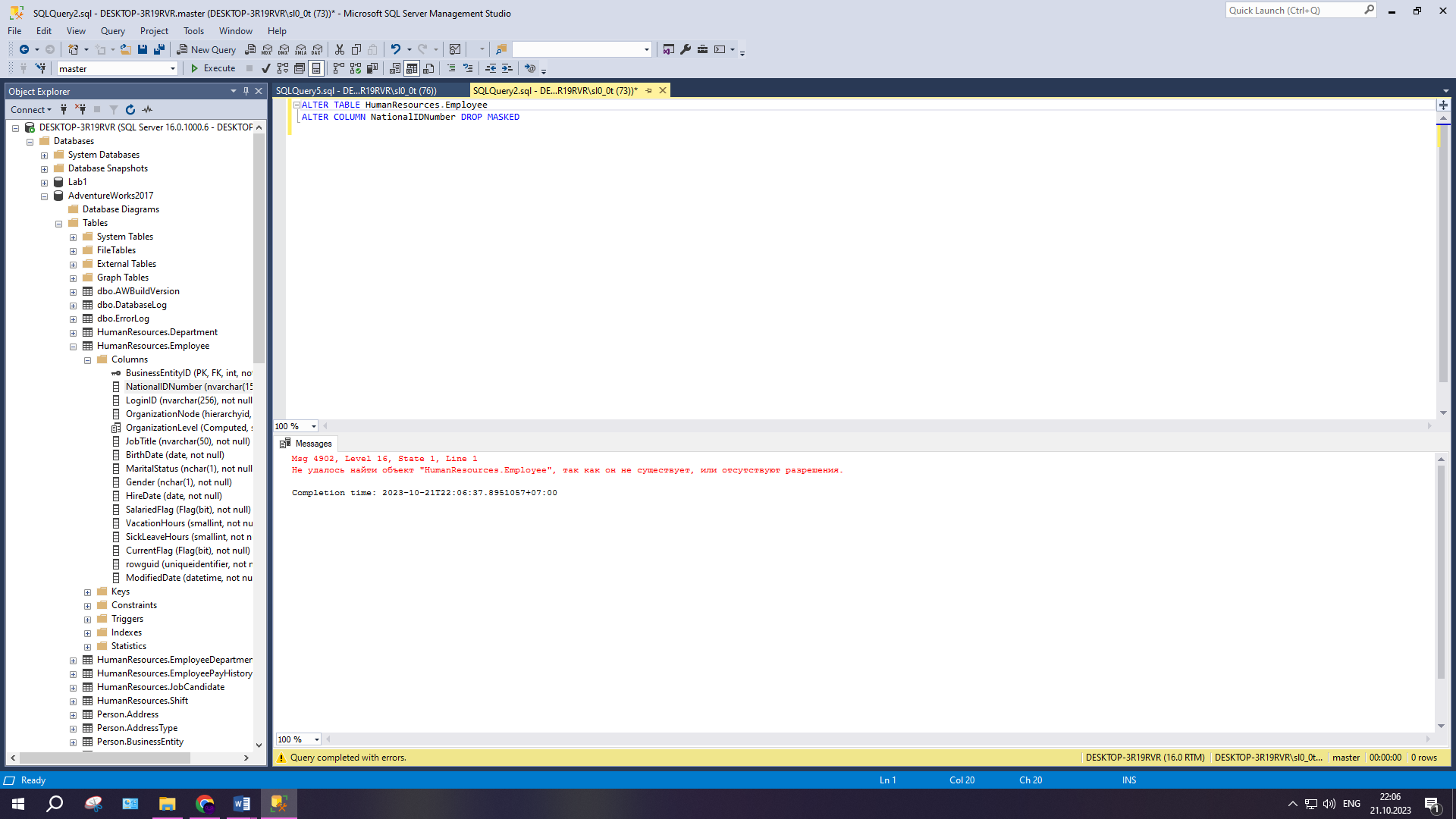Select Results to Grid option
The width and height of the screenshot is (1456, 819).
(412, 68)
